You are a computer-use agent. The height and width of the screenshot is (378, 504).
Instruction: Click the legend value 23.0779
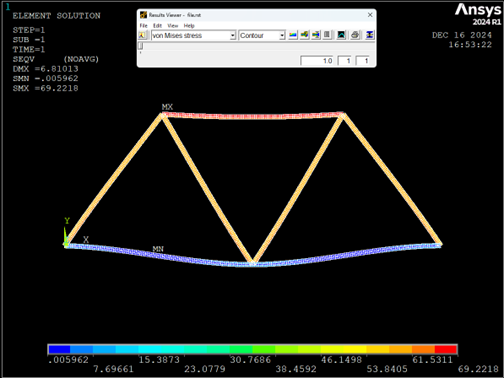tap(205, 369)
